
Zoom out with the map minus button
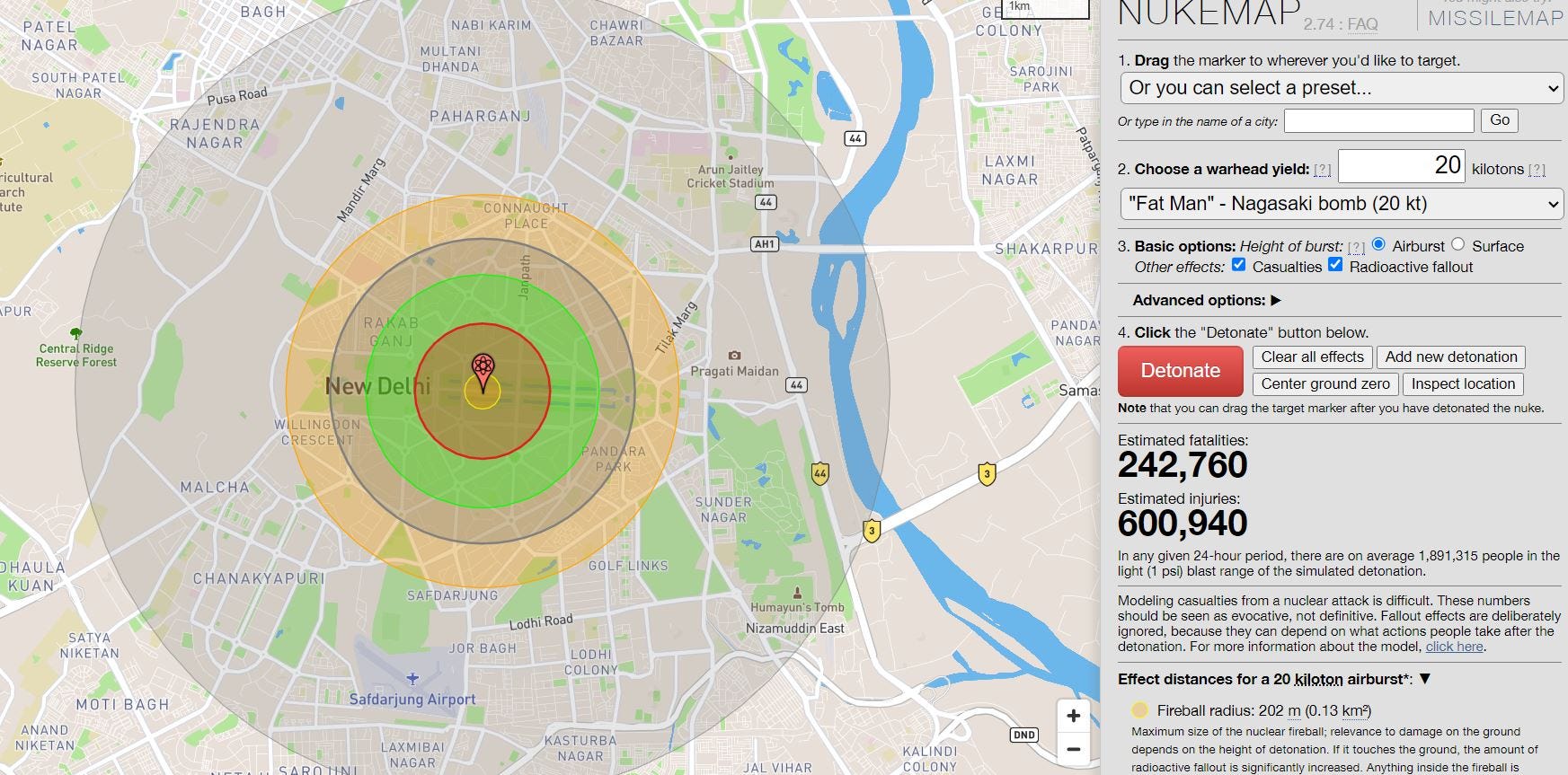pos(1073,749)
